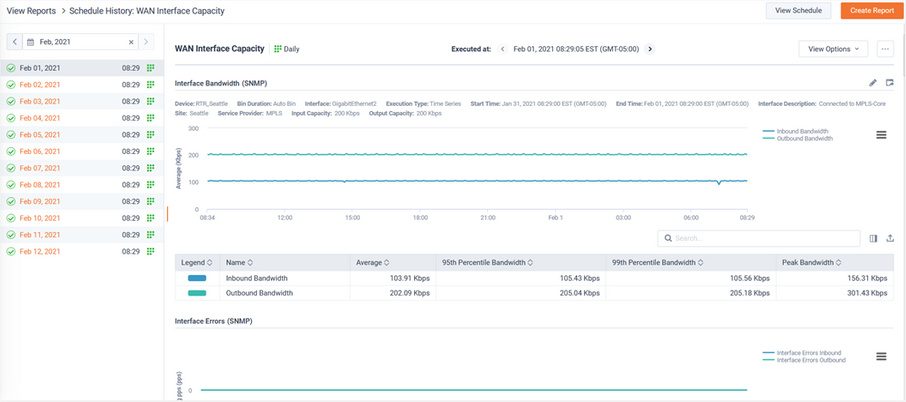Image resolution: width=906 pixels, height=402 pixels.
Task: Select the Feb 04, 2021 schedule run
Action: click(81, 118)
